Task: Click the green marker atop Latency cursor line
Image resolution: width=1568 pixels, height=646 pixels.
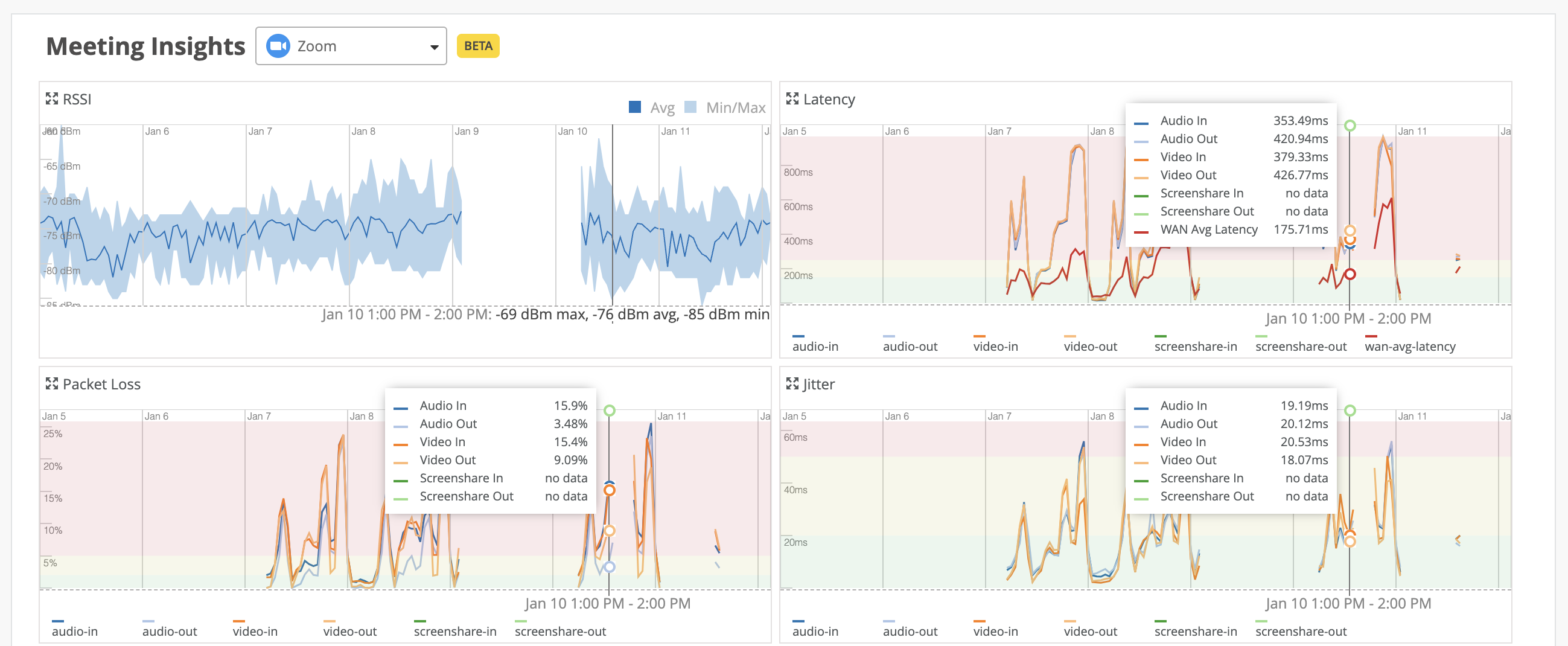Action: pyautogui.click(x=1350, y=126)
